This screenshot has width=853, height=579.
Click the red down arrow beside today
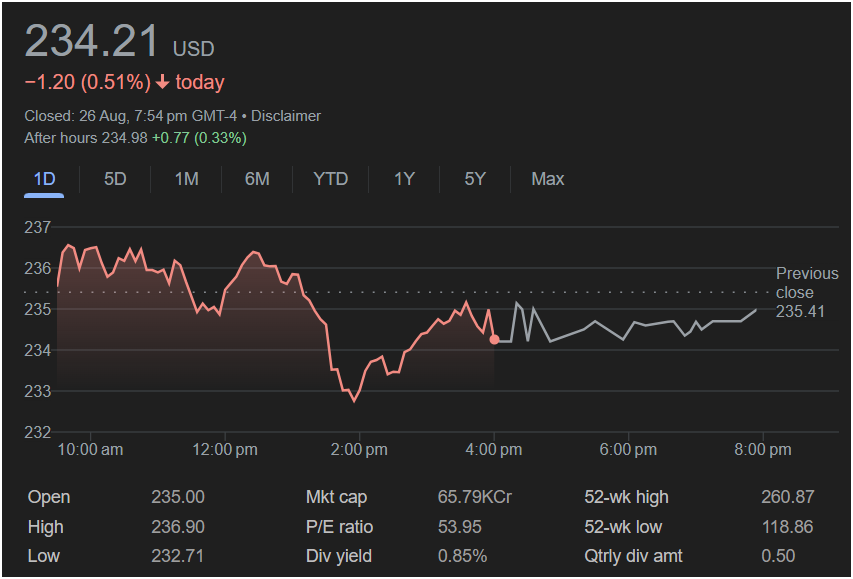[163, 83]
